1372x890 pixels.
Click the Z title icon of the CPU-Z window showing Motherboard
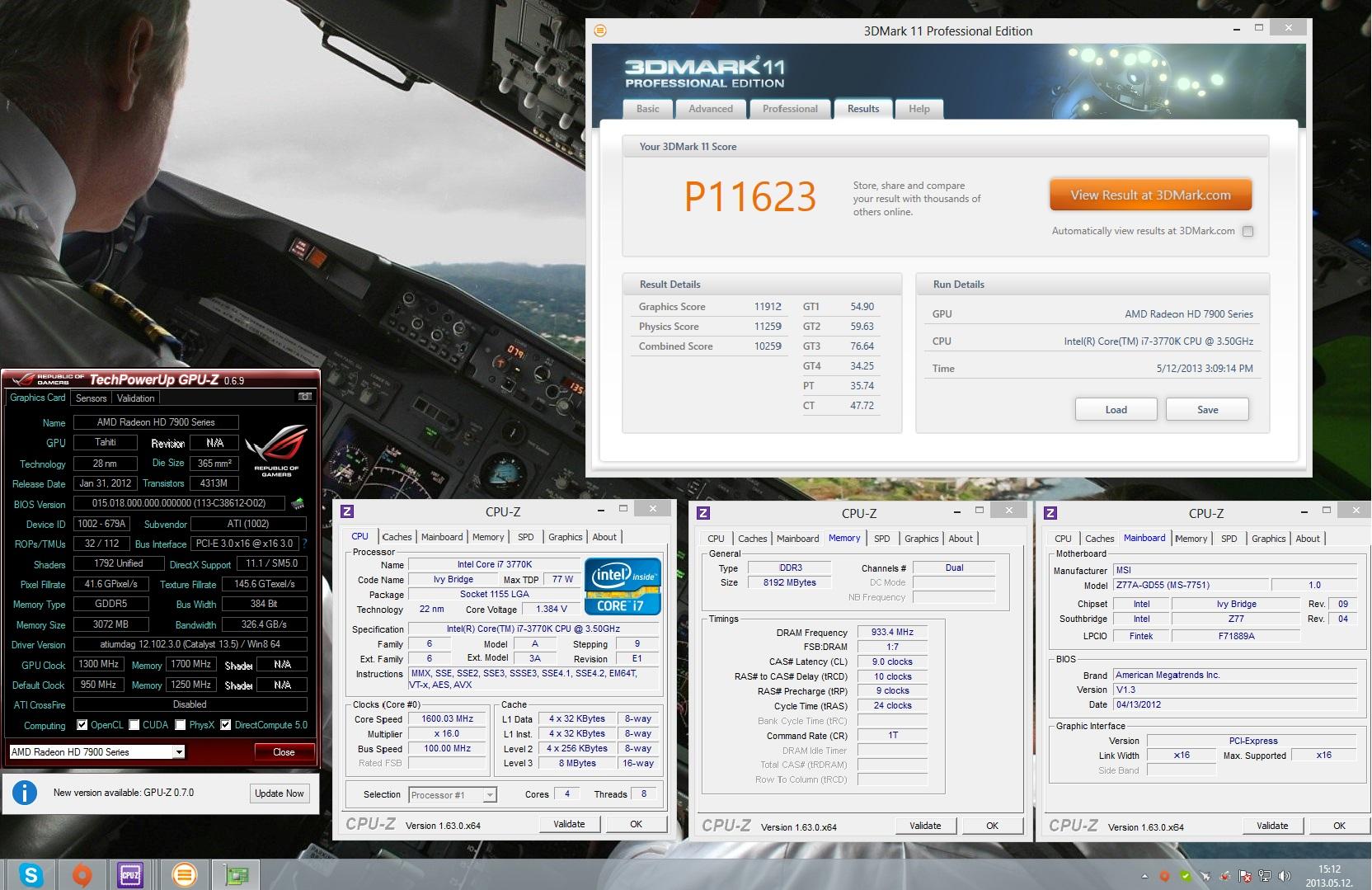[x=1050, y=513]
